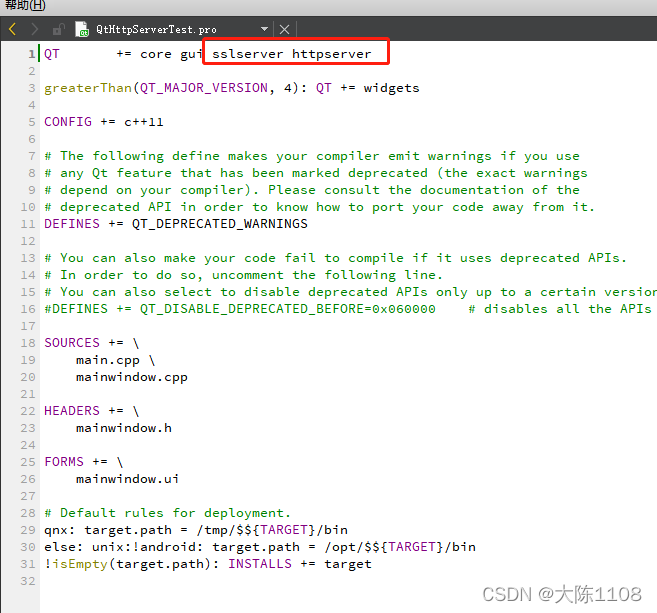Click the filename QtHttpServerTest.pro in toolbar
The width and height of the screenshot is (657, 613).
pyautogui.click(x=156, y=29)
